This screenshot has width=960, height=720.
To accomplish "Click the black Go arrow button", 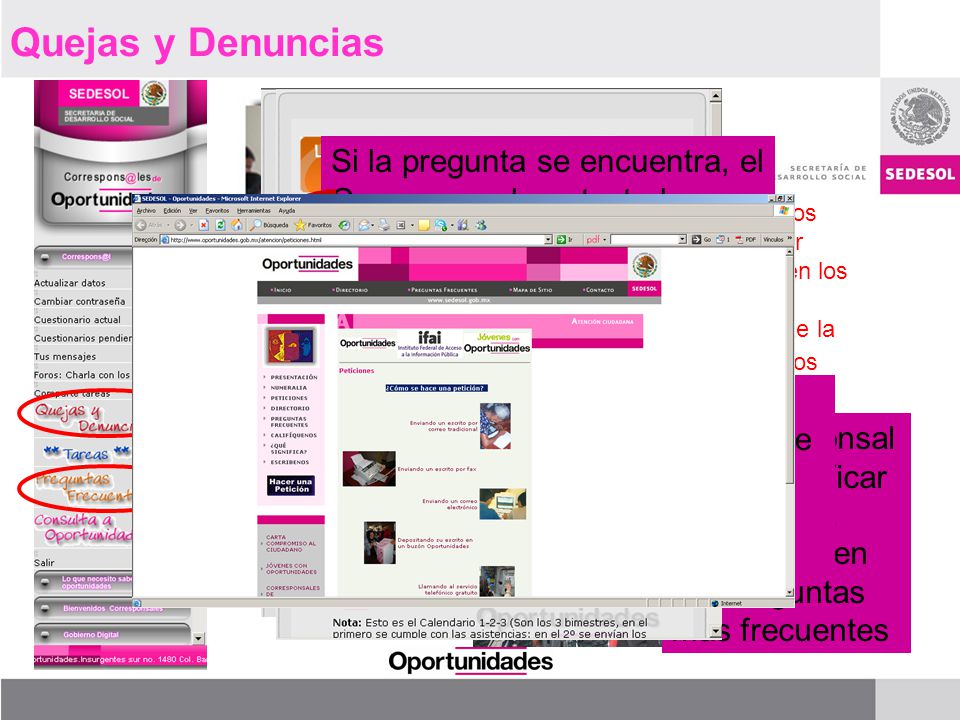I will pyautogui.click(x=696, y=239).
